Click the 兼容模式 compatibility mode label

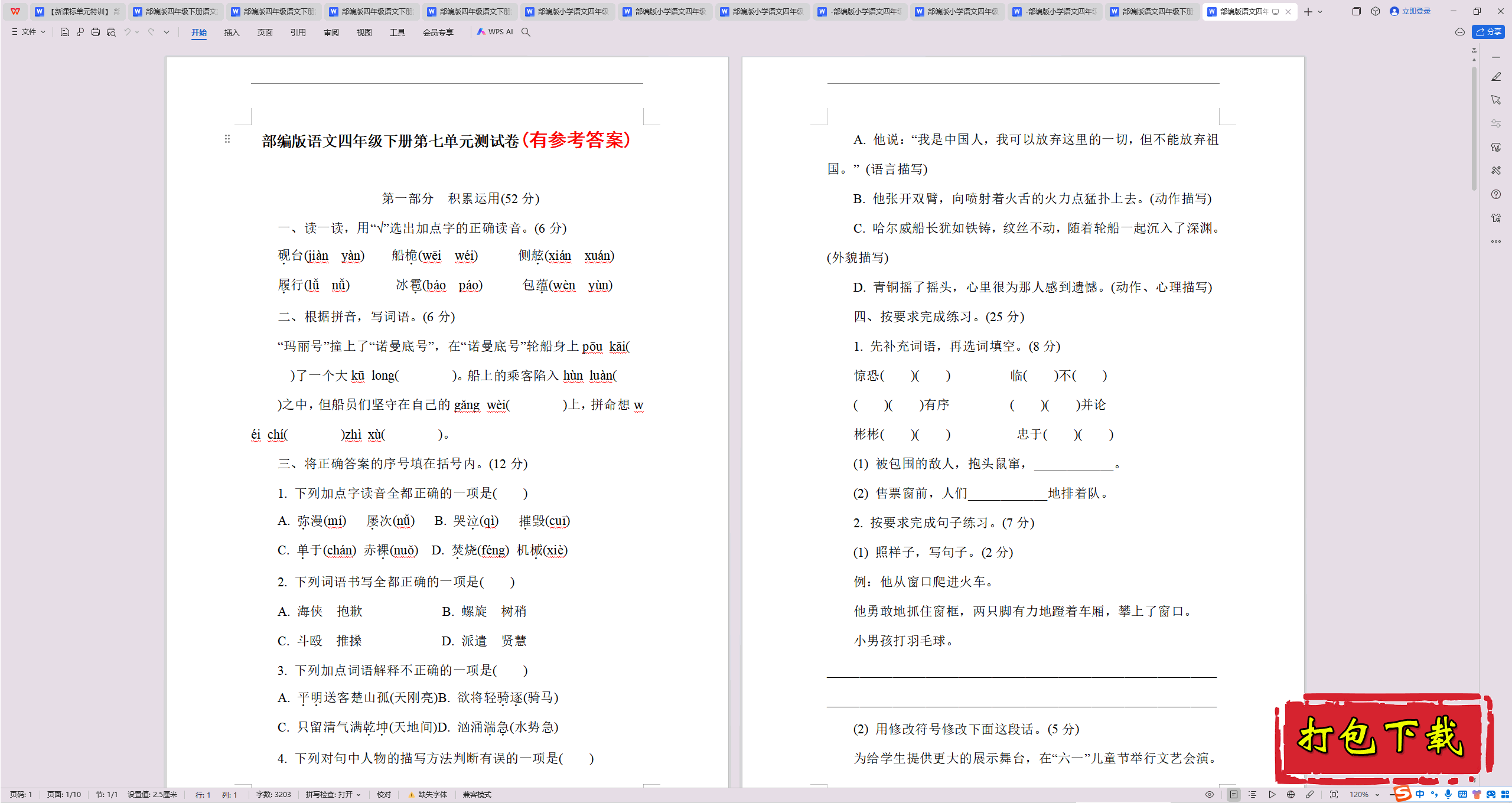[477, 795]
